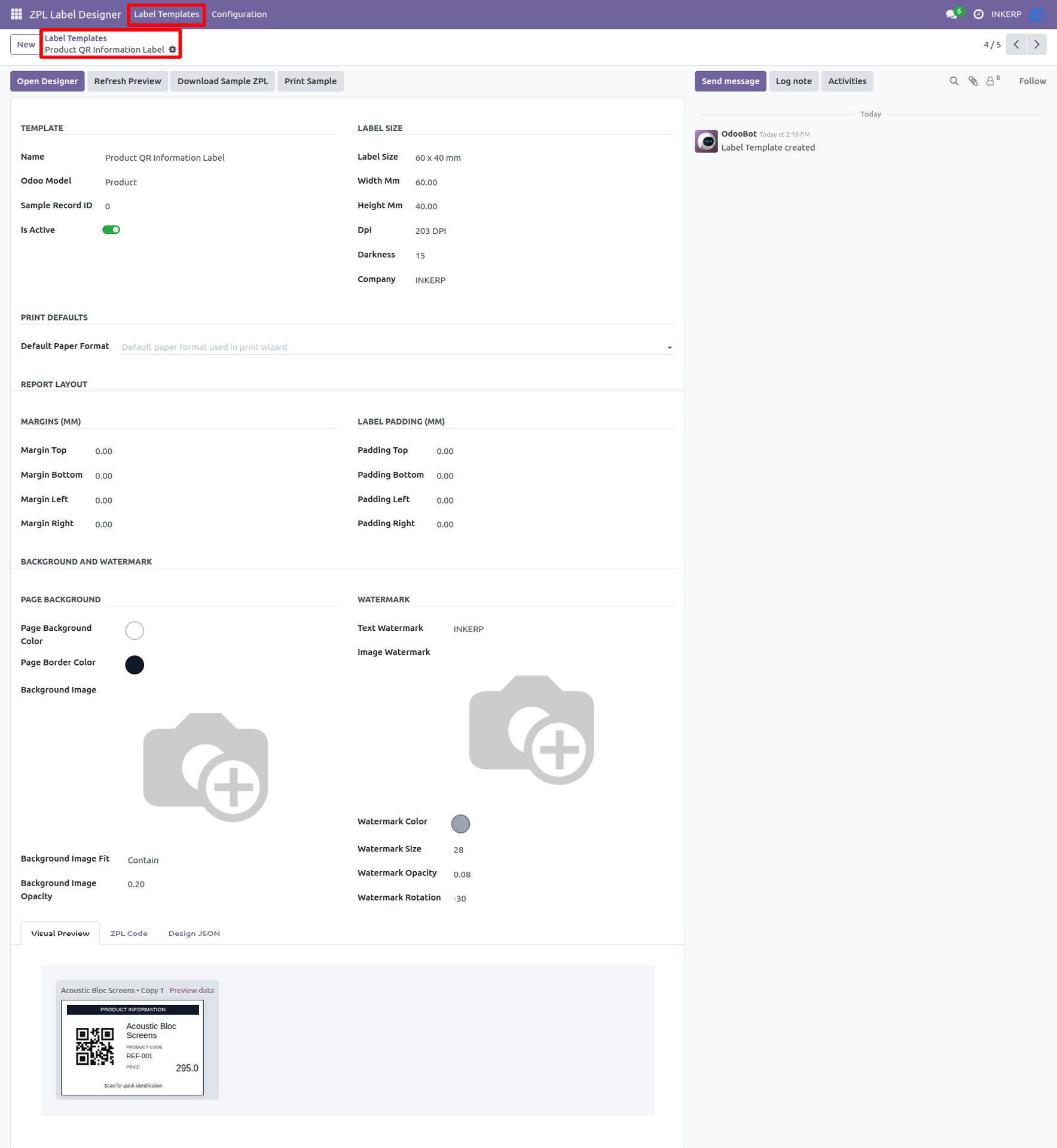
Task: Pick the Page Background Color swatch
Action: [135, 630]
